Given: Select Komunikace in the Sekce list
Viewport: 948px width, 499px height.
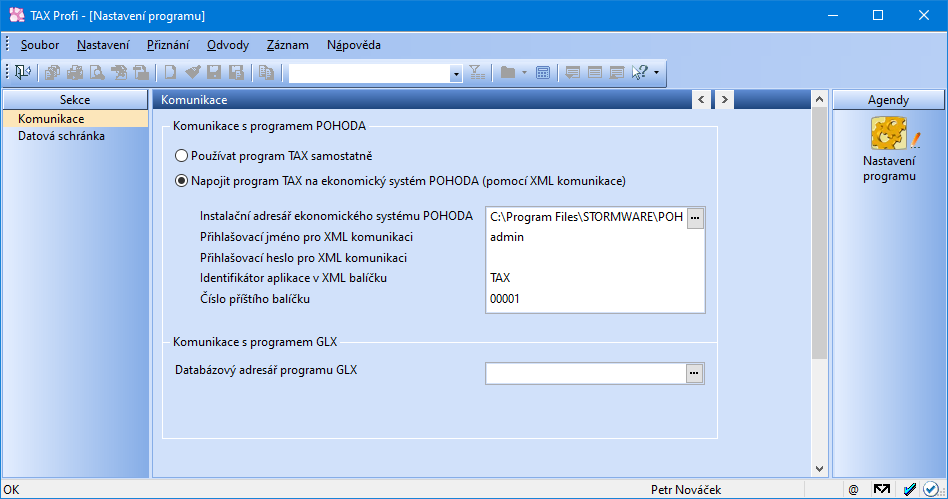Looking at the screenshot, I should [75, 119].
